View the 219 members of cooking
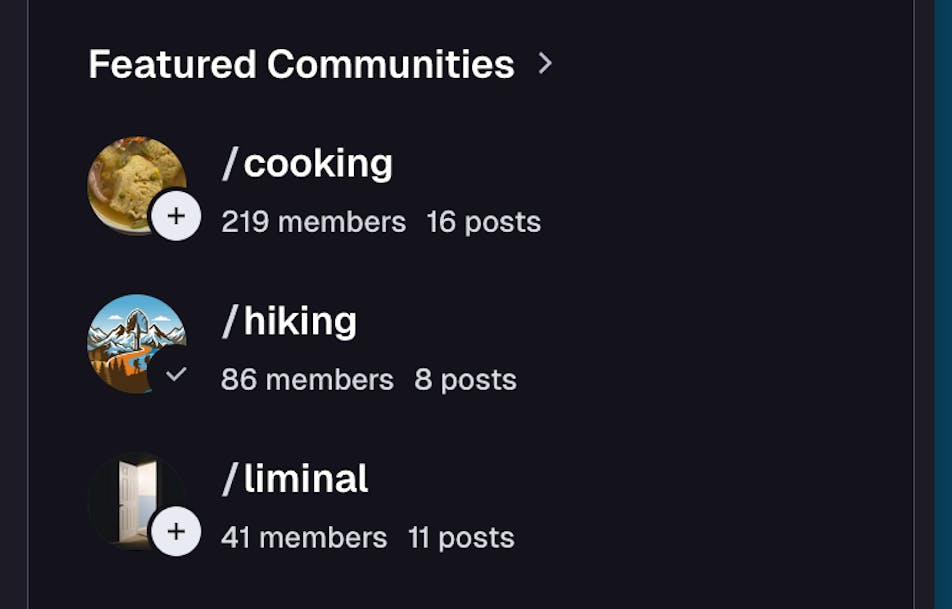952x609 pixels. coord(313,222)
